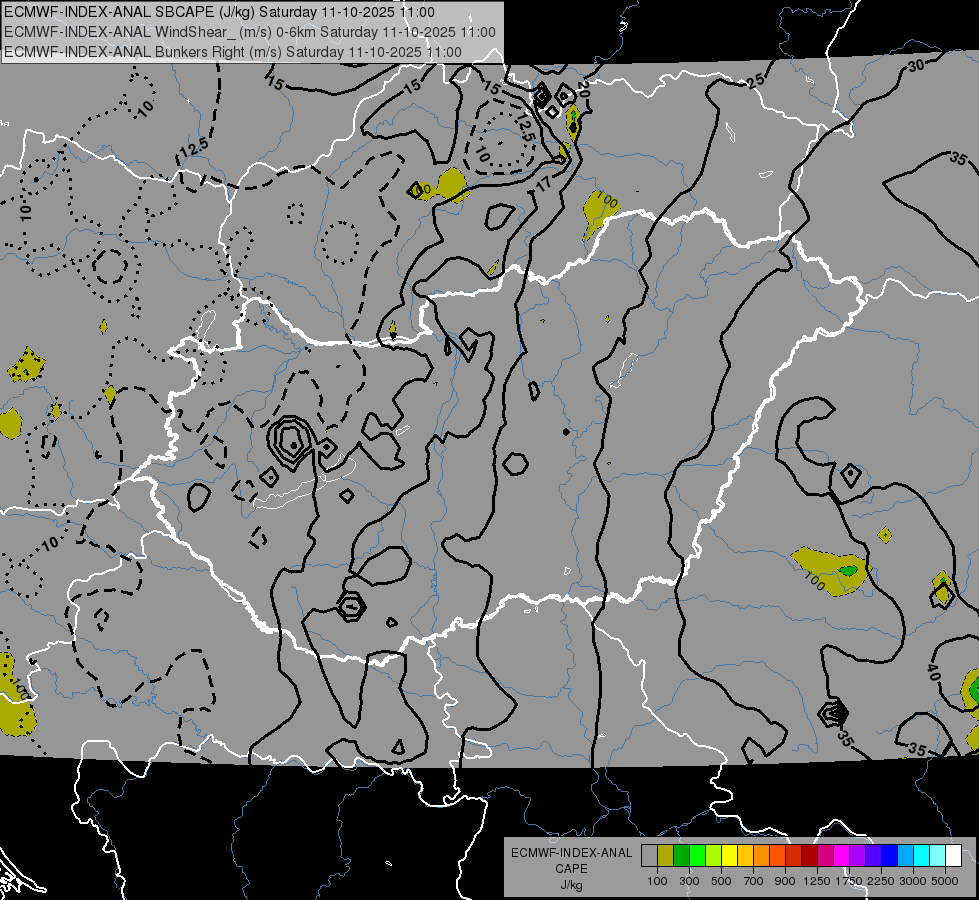This screenshot has height=900, width=979.
Task: Select the yellow legend swatch after 500
Action: click(x=729, y=856)
